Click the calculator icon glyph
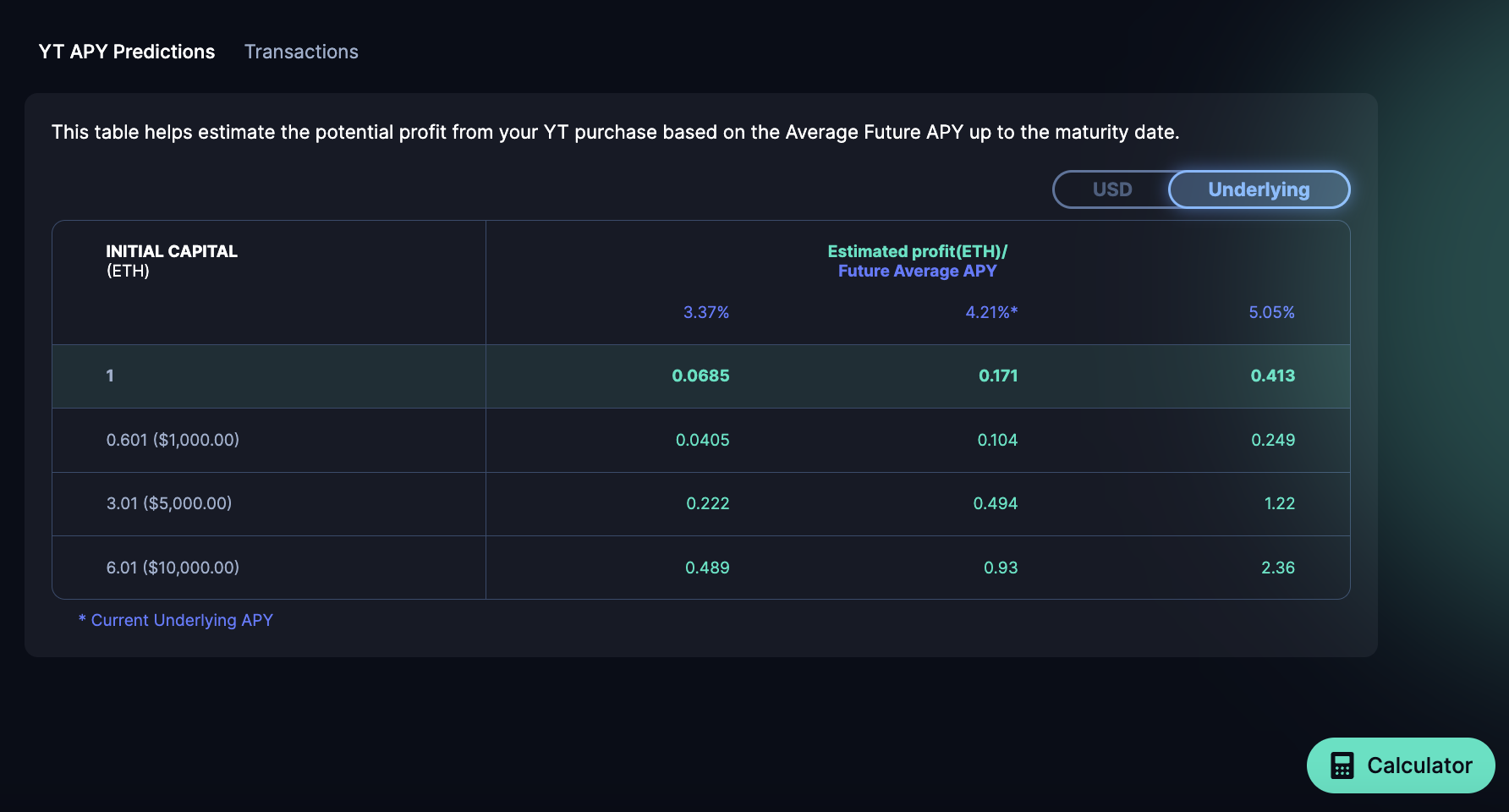The width and height of the screenshot is (1509, 812). coord(1342,765)
